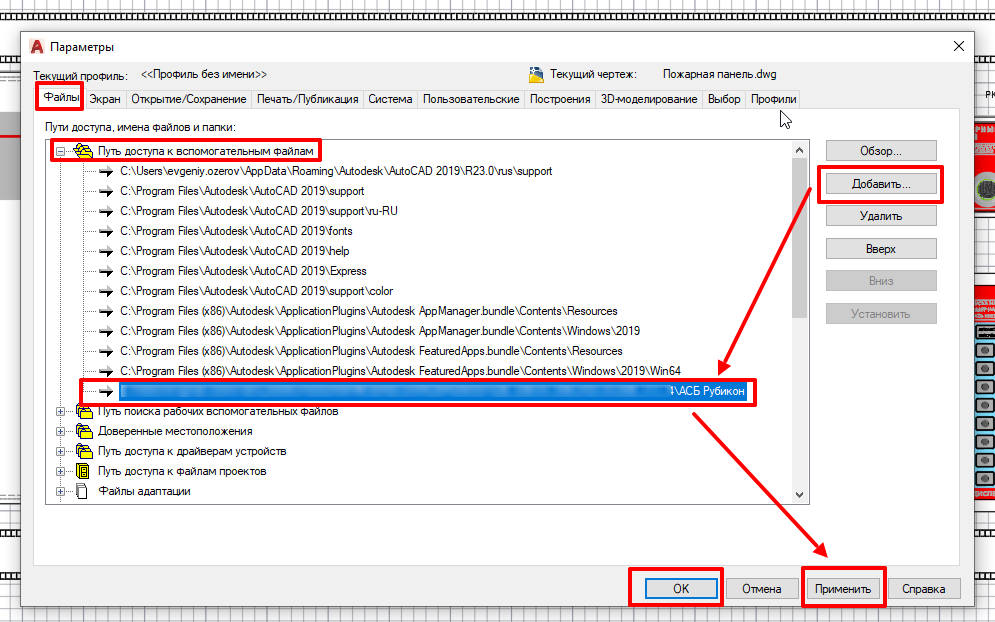The height and width of the screenshot is (622, 995).
Task: Open the Профили tab
Action: point(774,99)
